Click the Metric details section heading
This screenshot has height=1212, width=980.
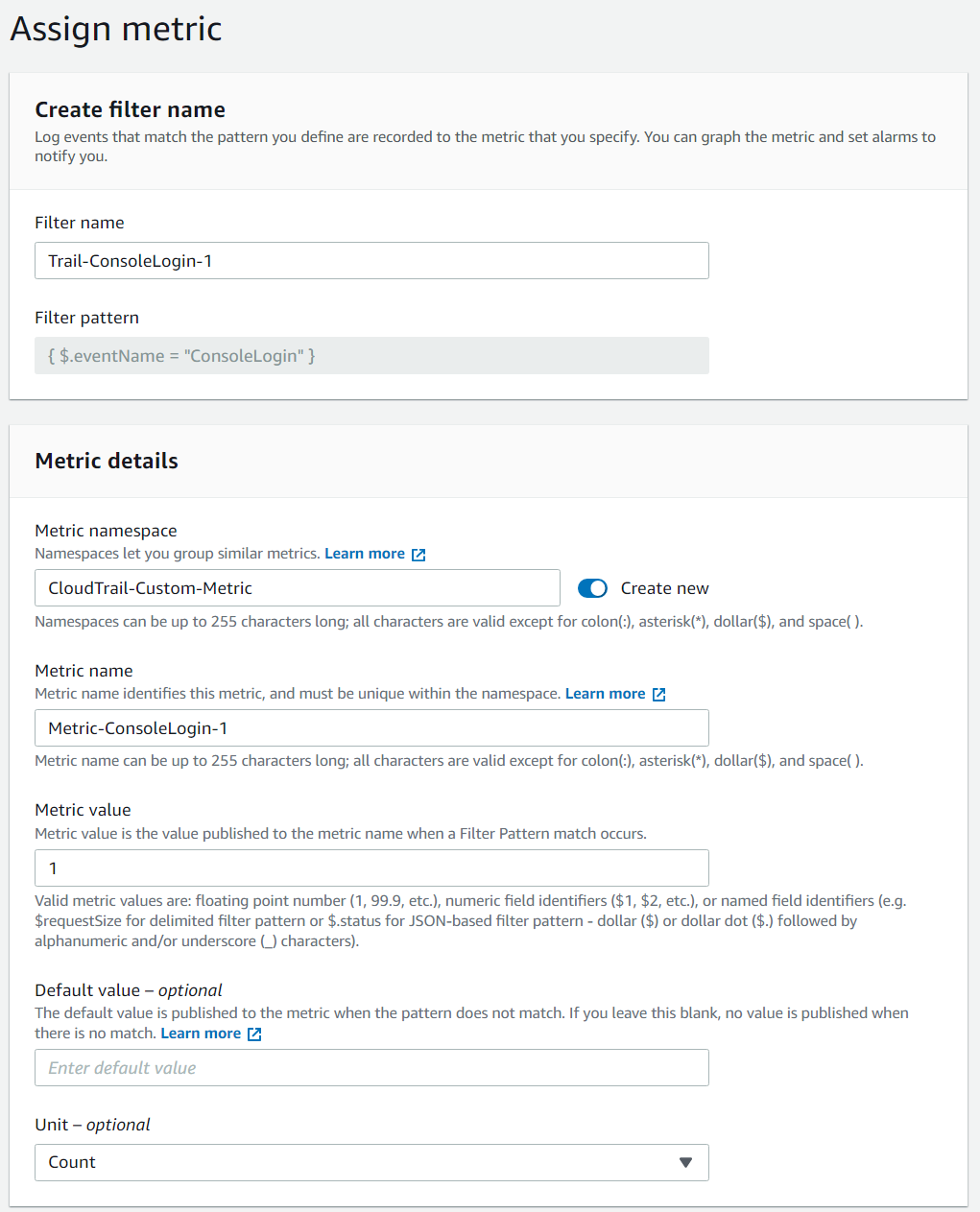click(107, 461)
